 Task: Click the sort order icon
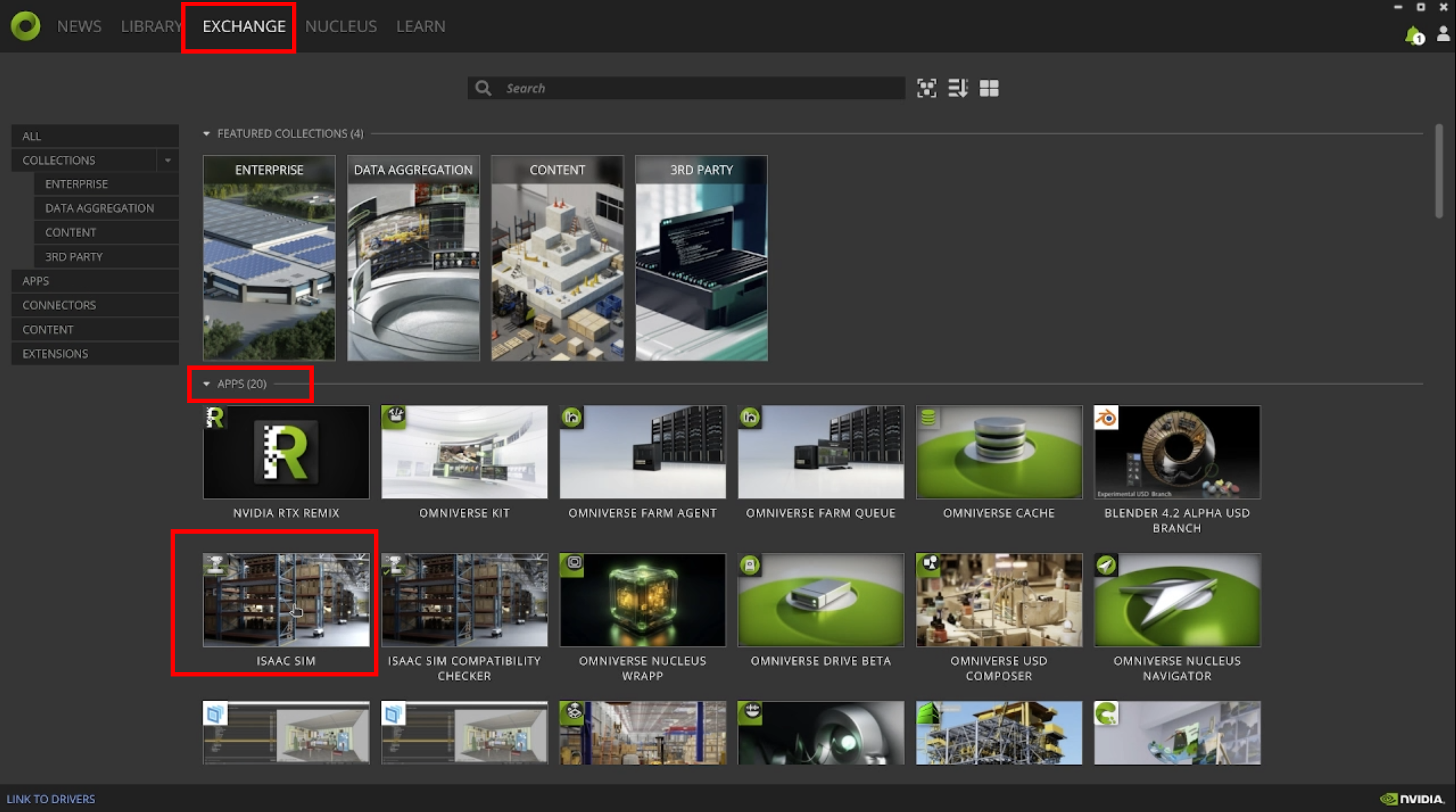click(958, 88)
